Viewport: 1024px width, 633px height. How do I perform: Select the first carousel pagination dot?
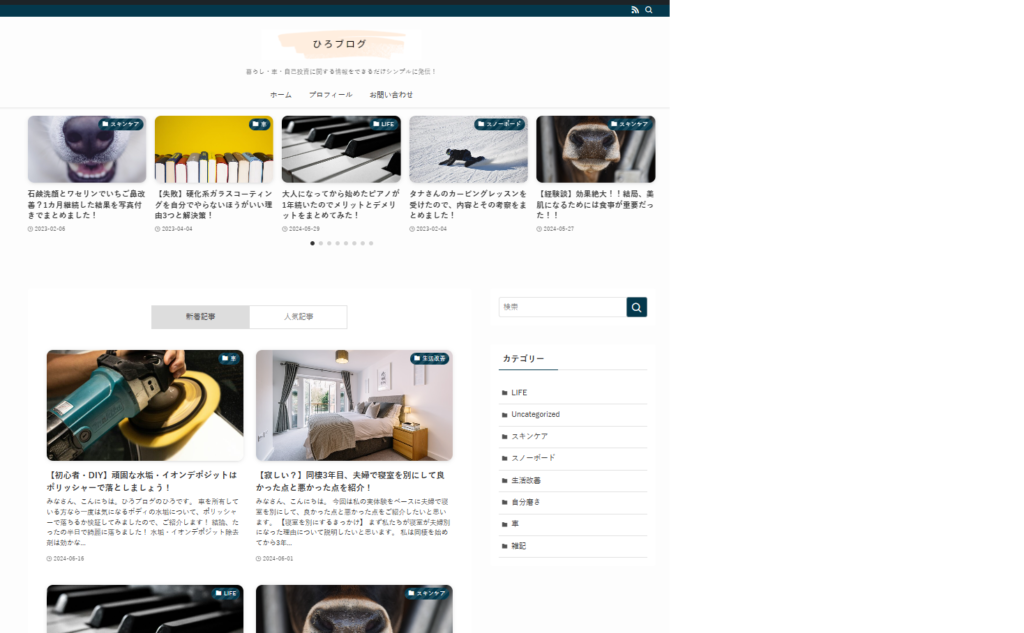(312, 243)
